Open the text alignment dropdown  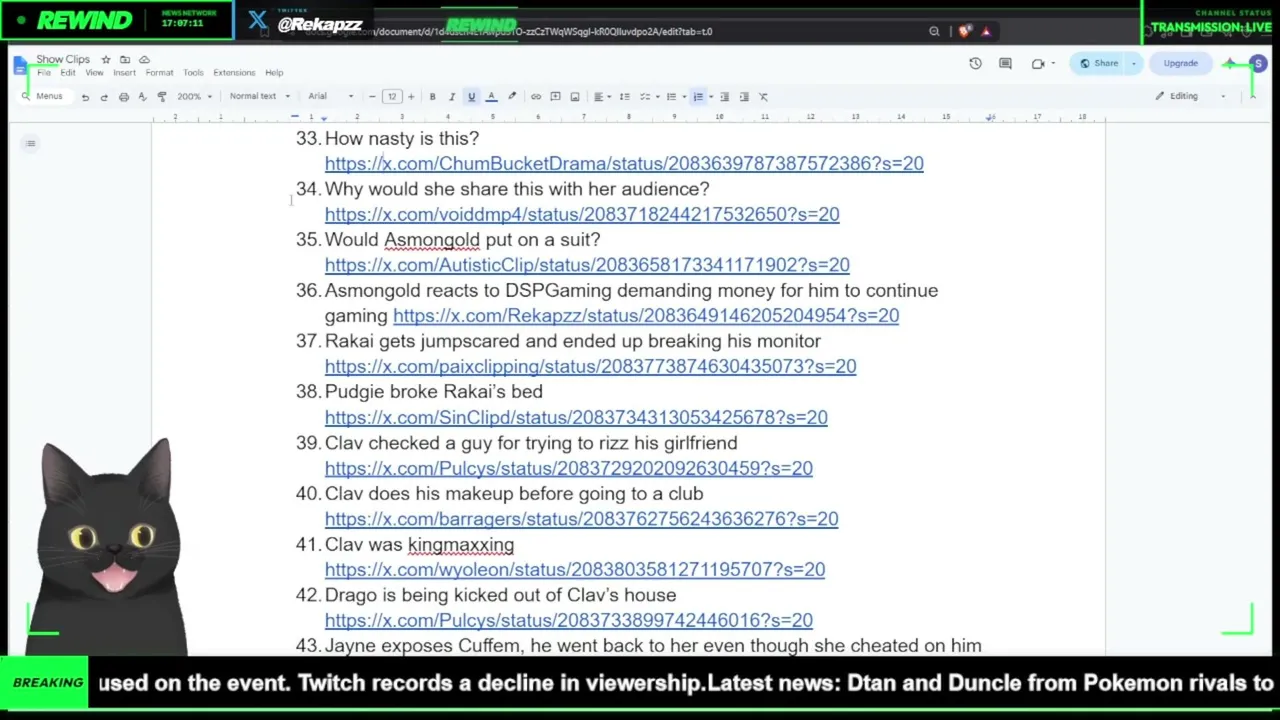pos(601,97)
